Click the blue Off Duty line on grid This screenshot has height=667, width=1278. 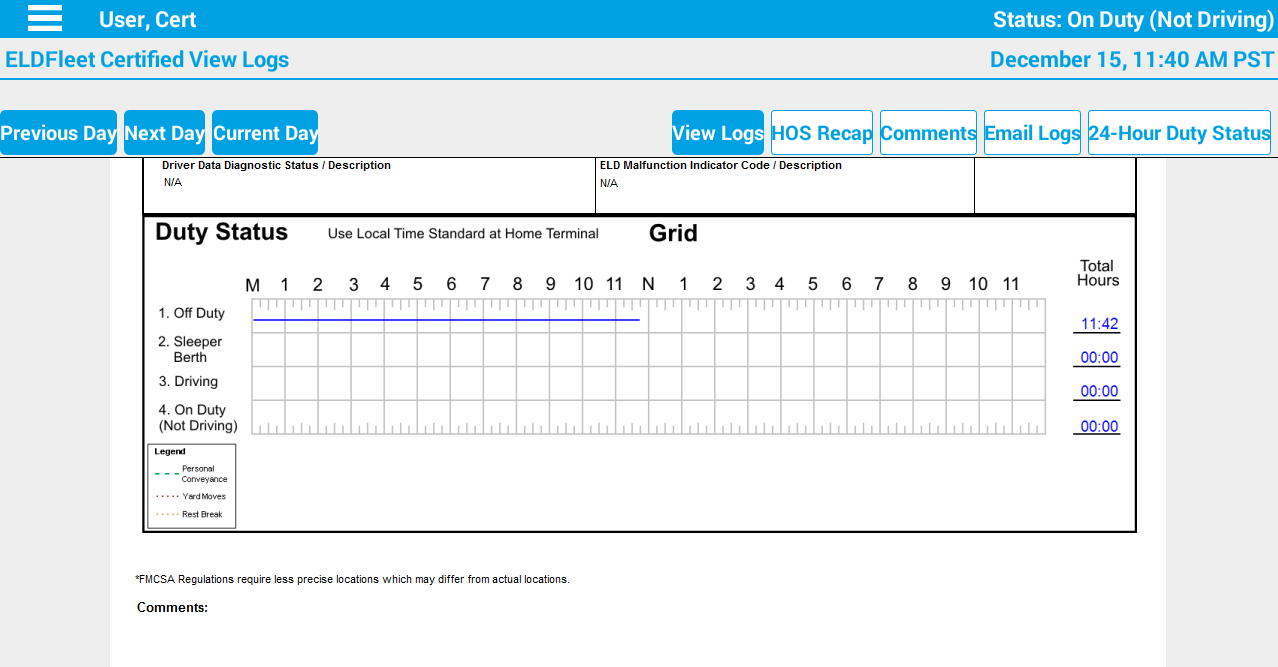pos(446,320)
